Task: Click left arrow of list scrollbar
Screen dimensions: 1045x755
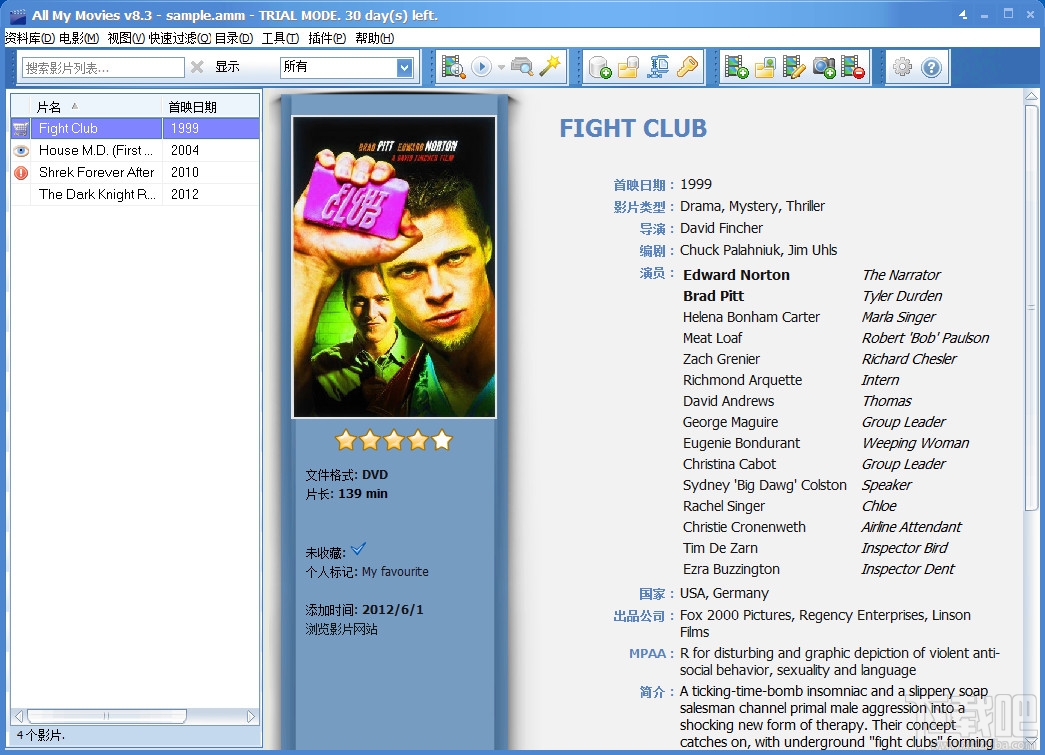Action: pyautogui.click(x=19, y=716)
